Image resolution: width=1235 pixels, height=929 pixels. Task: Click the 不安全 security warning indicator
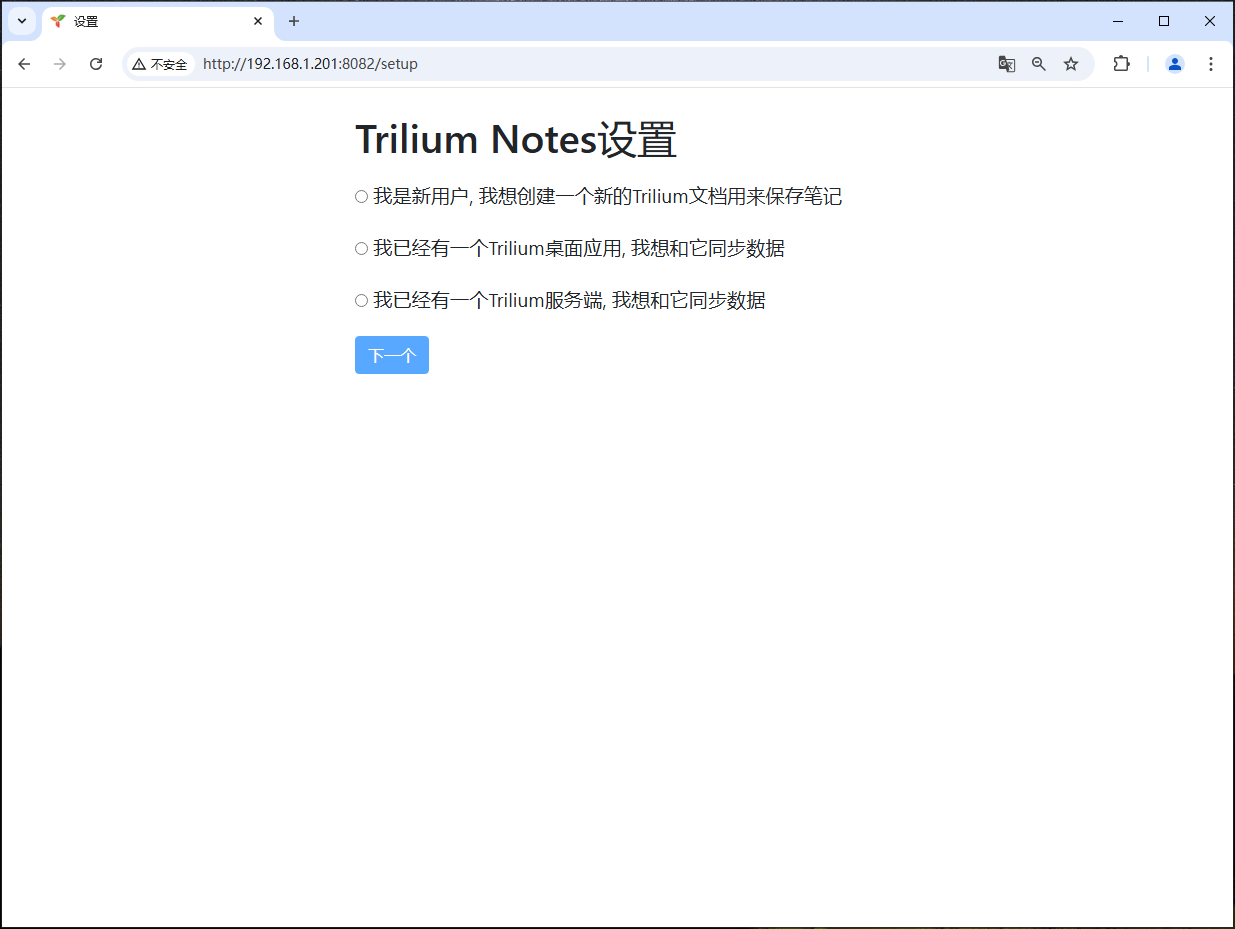click(x=160, y=63)
